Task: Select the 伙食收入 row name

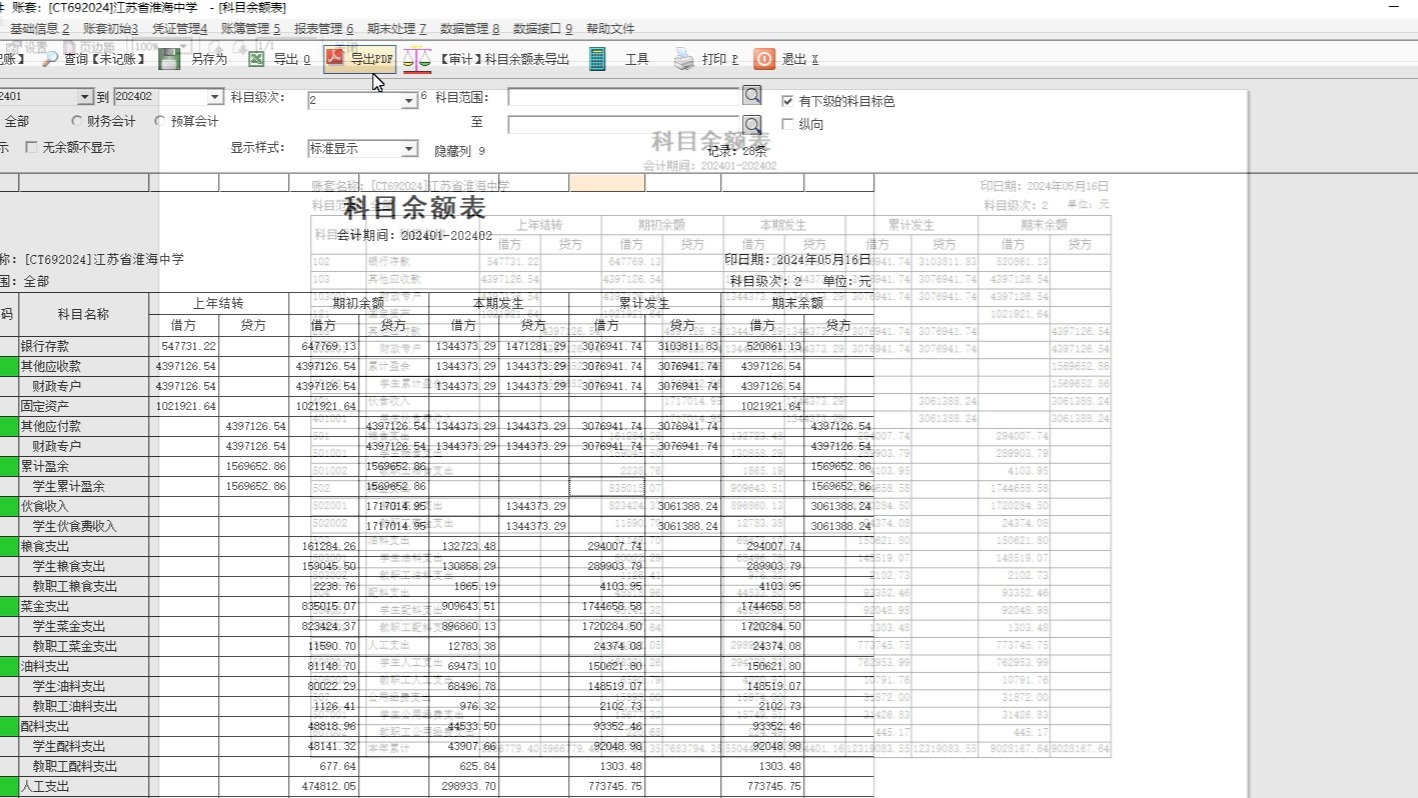Action: (45, 506)
